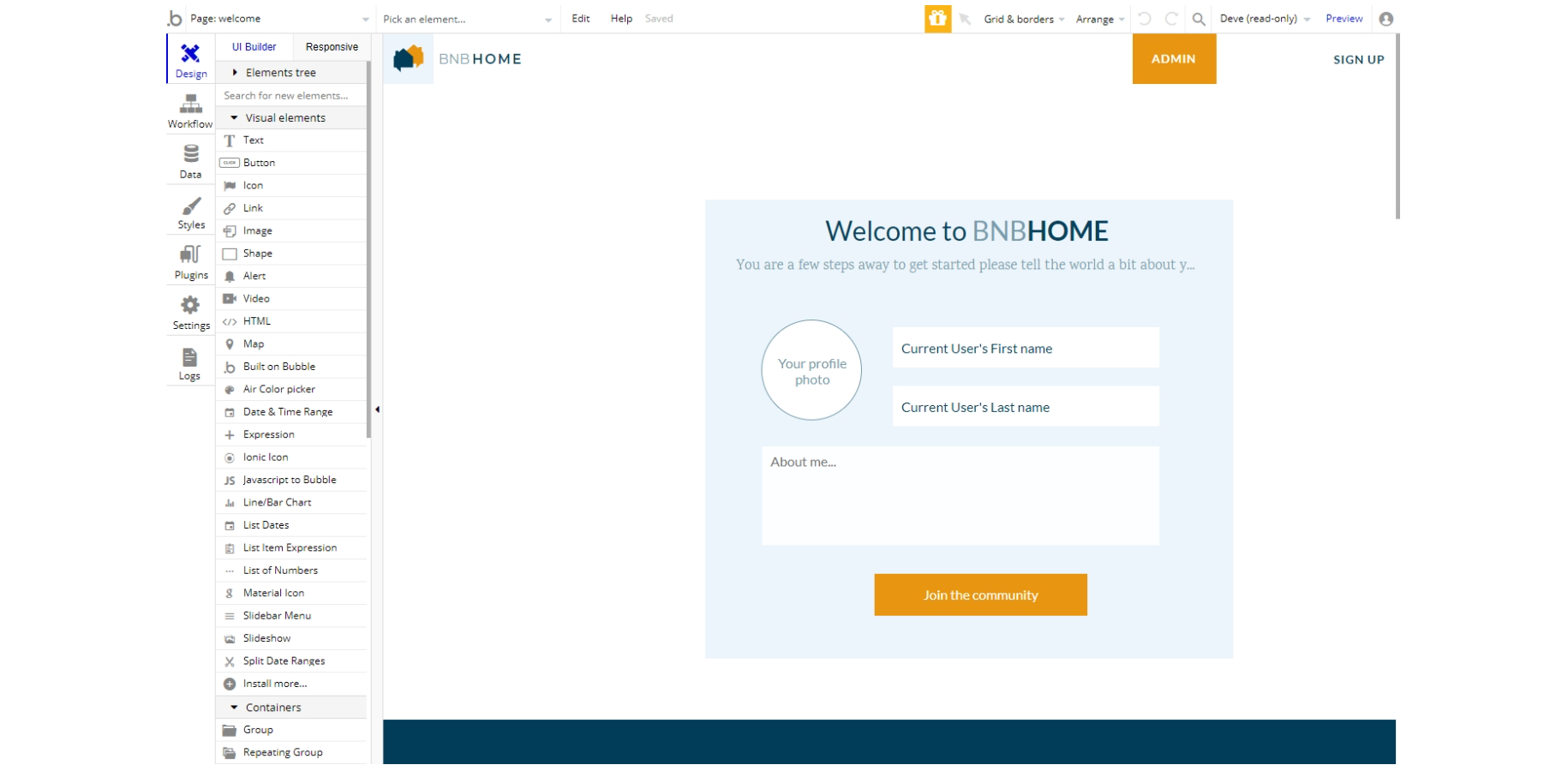Screen dimensions: 1568x771
Task: Click the BNBHOME logo image
Action: tap(409, 59)
